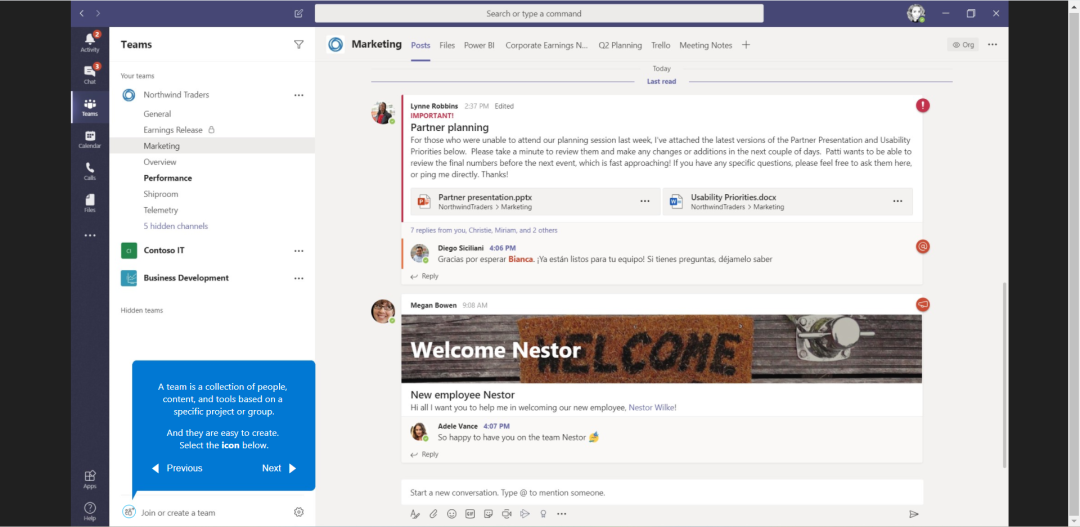Open the Q2 Planning tab

click(620, 45)
